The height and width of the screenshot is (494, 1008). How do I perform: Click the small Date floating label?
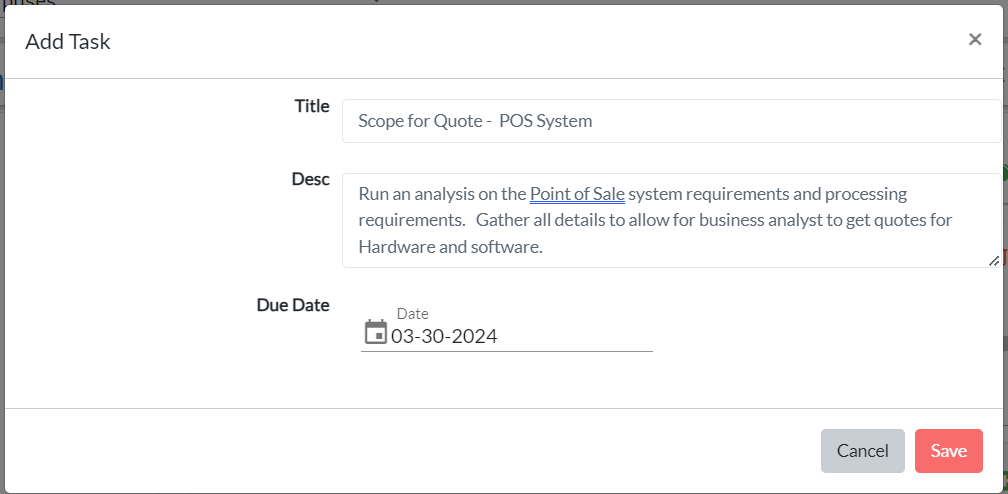(412, 314)
